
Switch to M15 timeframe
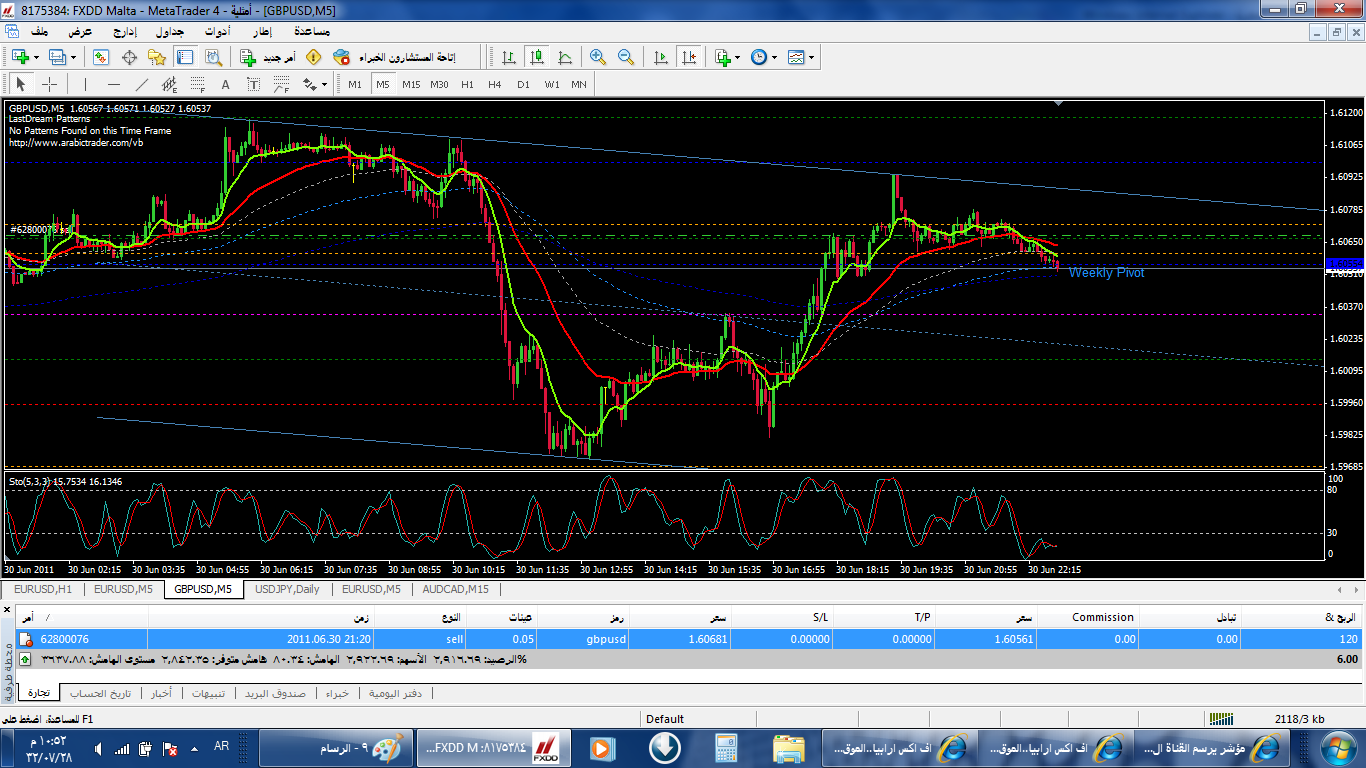[x=411, y=84]
